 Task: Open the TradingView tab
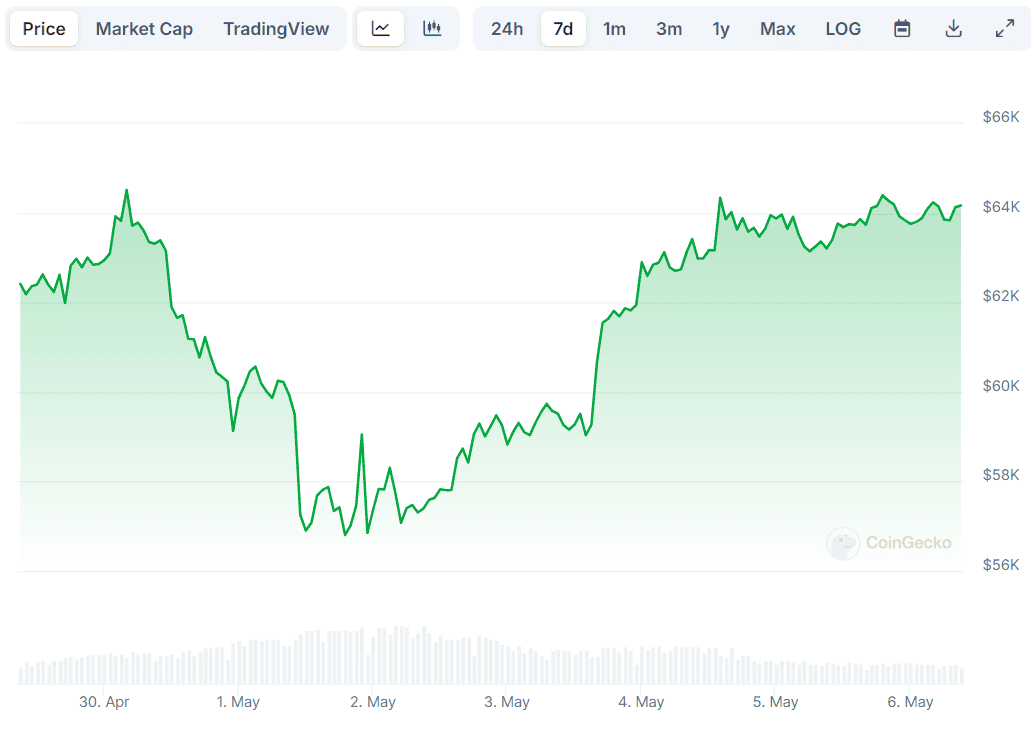click(276, 29)
